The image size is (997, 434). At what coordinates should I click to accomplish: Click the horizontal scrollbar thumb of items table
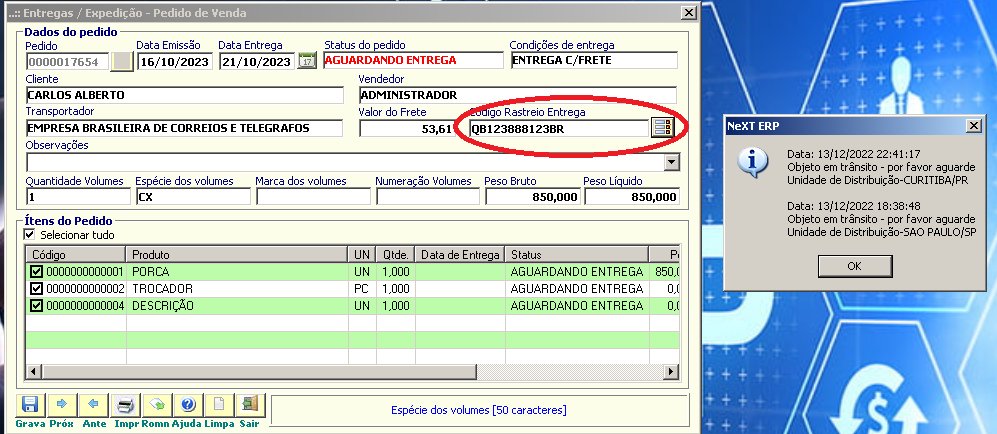pyautogui.click(x=259, y=372)
